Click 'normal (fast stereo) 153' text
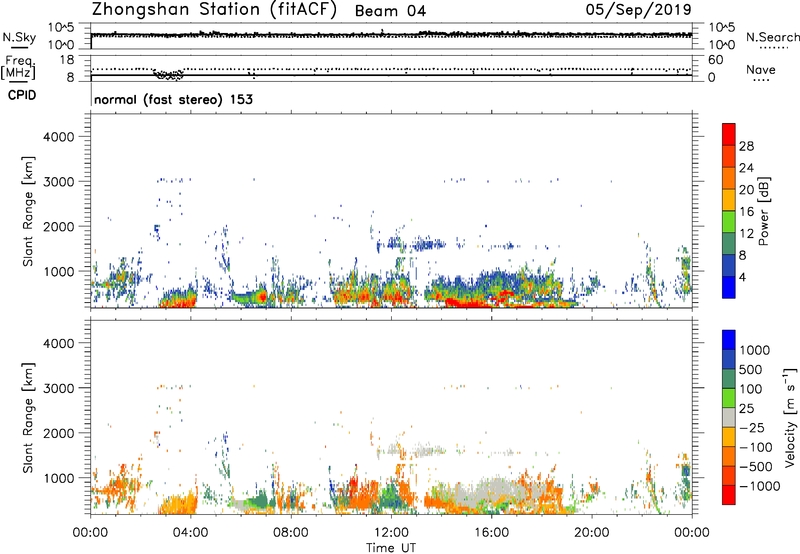The image size is (800, 554). [x=173, y=99]
